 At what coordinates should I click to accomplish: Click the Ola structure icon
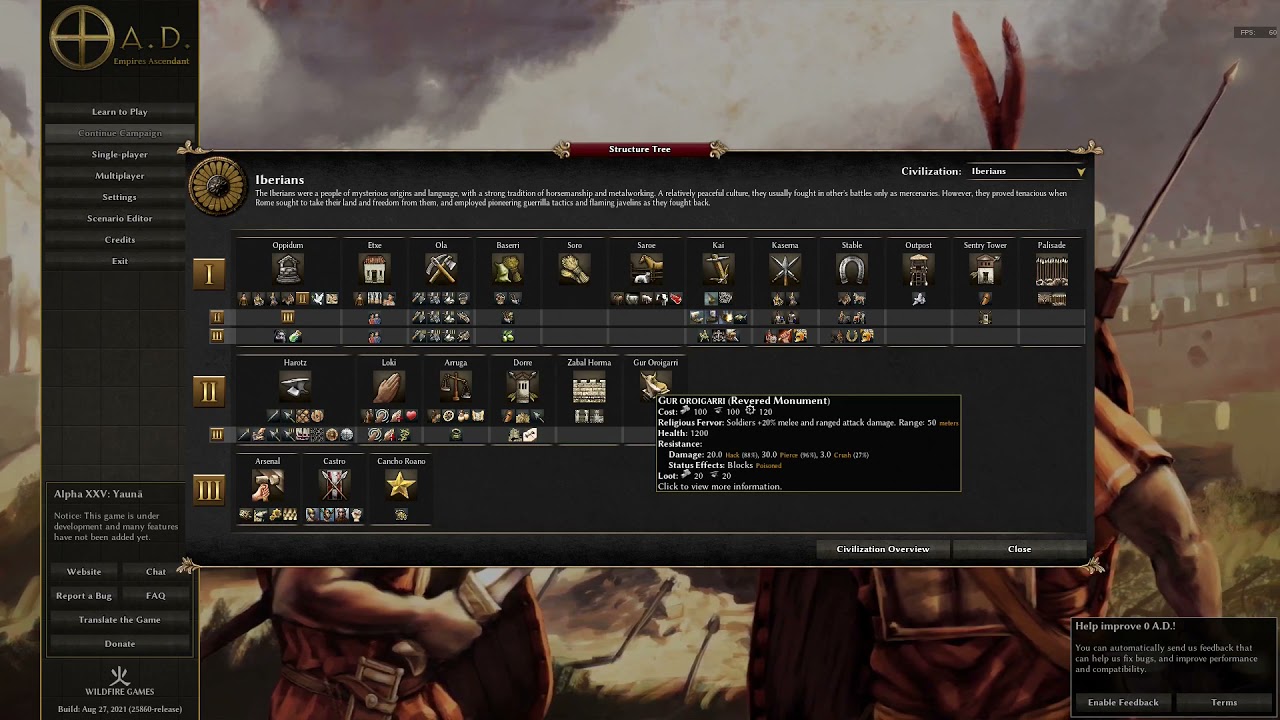click(x=441, y=268)
